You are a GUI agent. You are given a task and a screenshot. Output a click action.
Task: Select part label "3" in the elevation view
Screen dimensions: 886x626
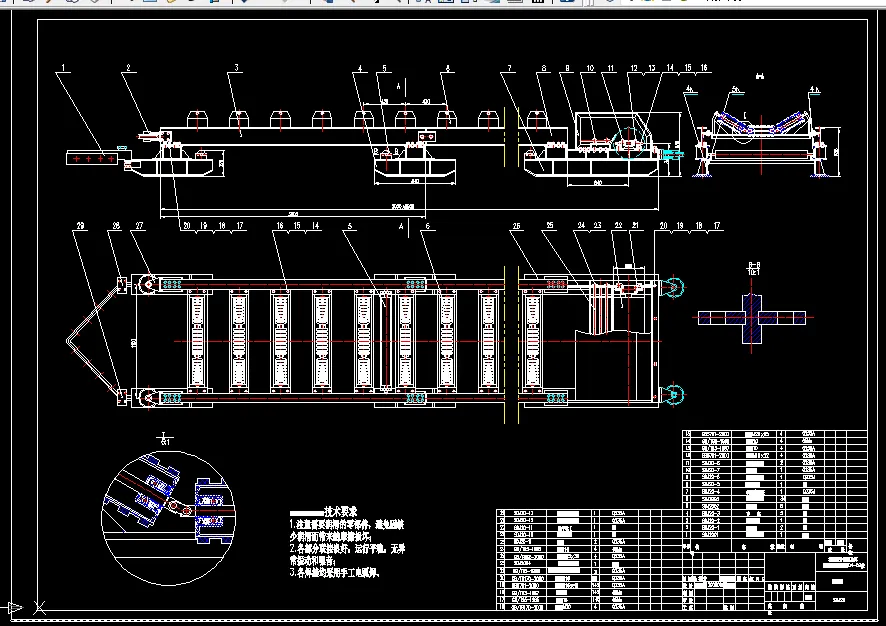coord(236,68)
